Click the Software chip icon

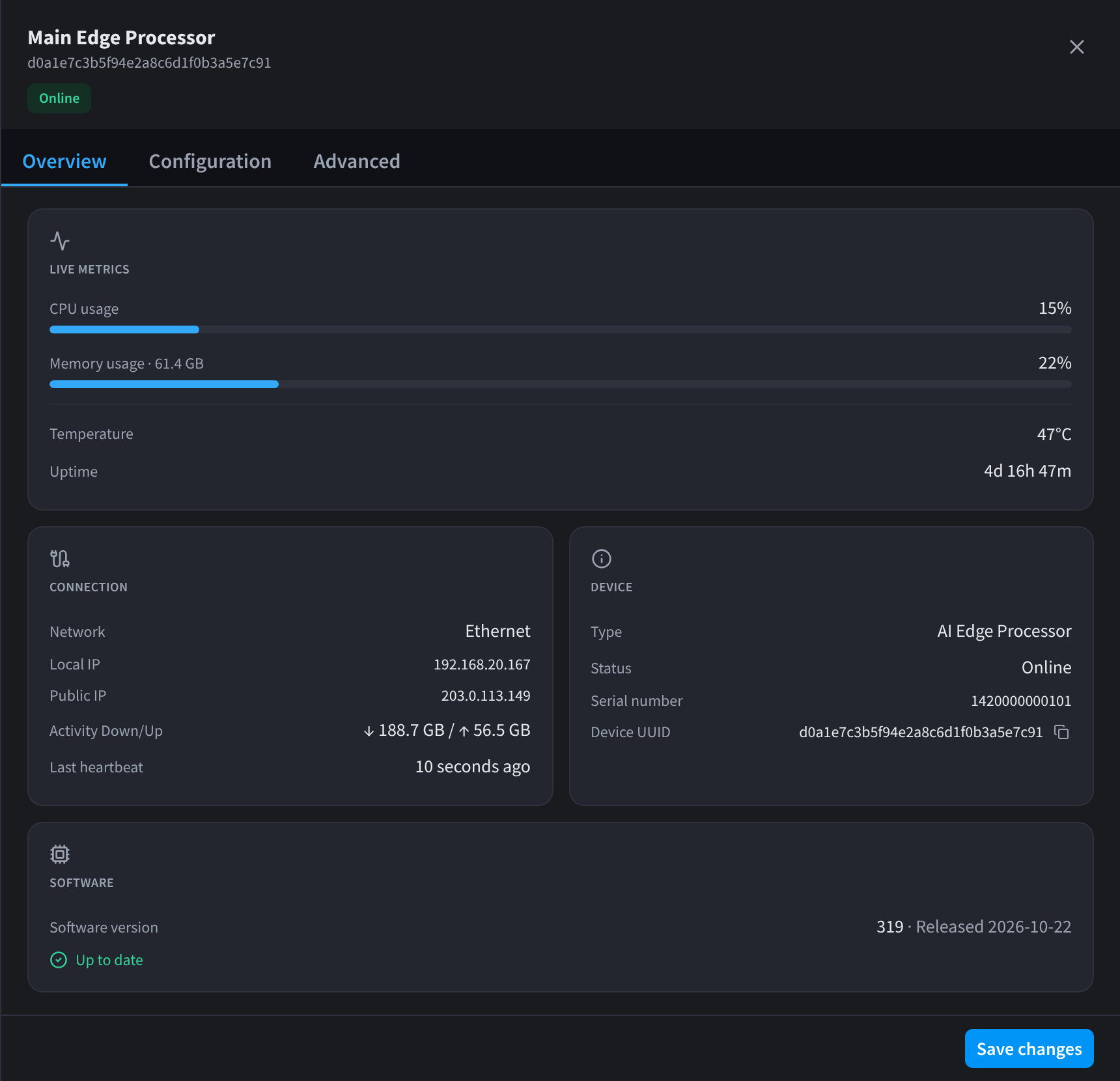(60, 854)
